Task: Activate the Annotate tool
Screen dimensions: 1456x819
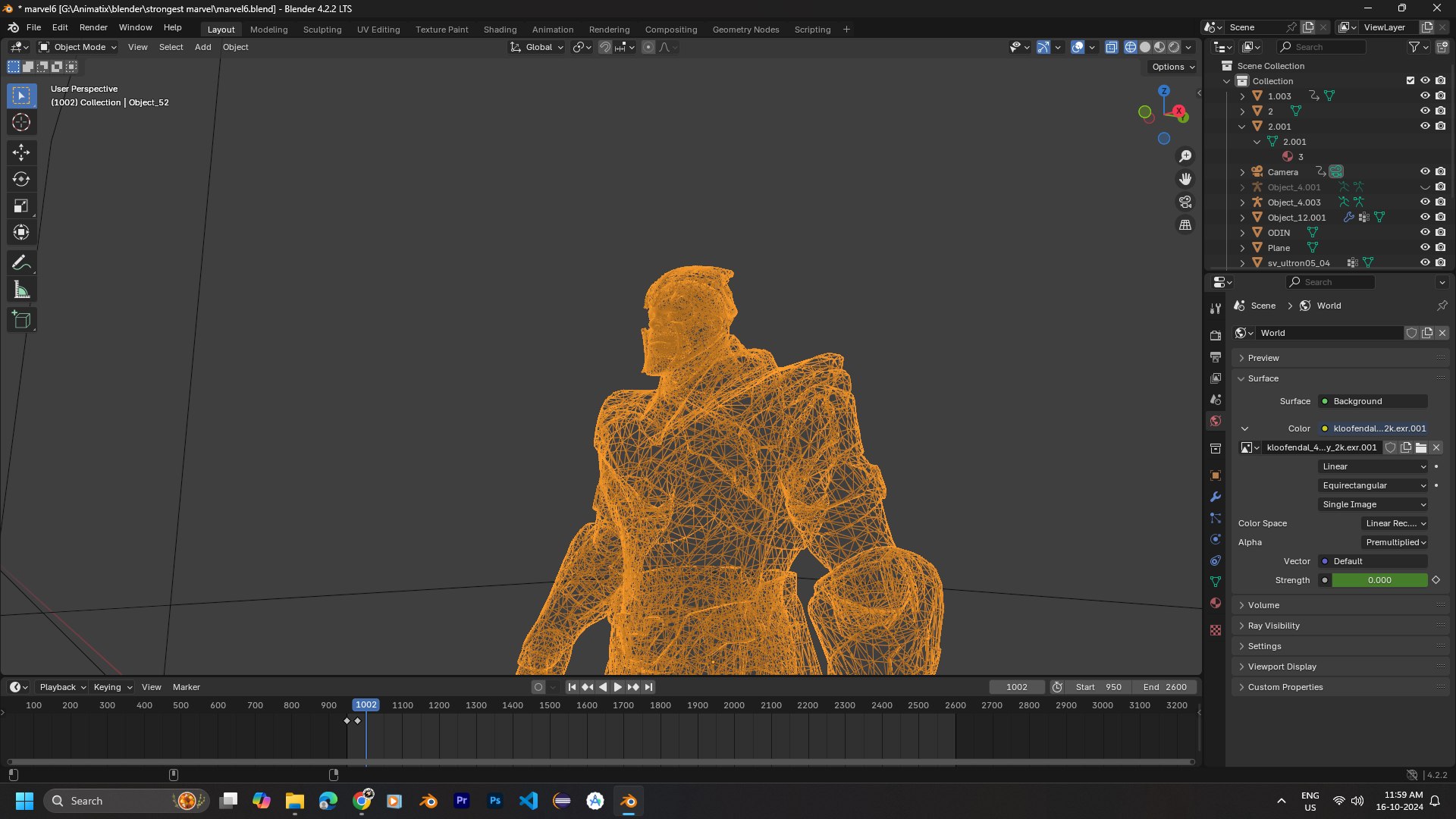Action: click(21, 263)
